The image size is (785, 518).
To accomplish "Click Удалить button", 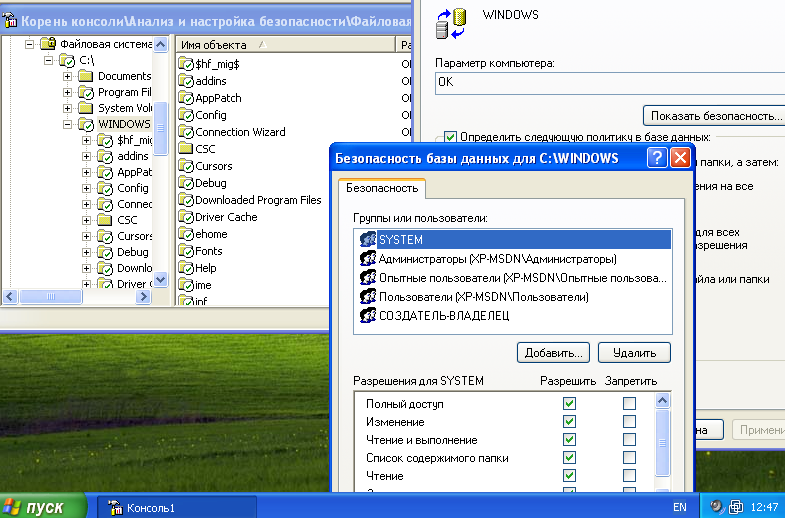I will 634,353.
